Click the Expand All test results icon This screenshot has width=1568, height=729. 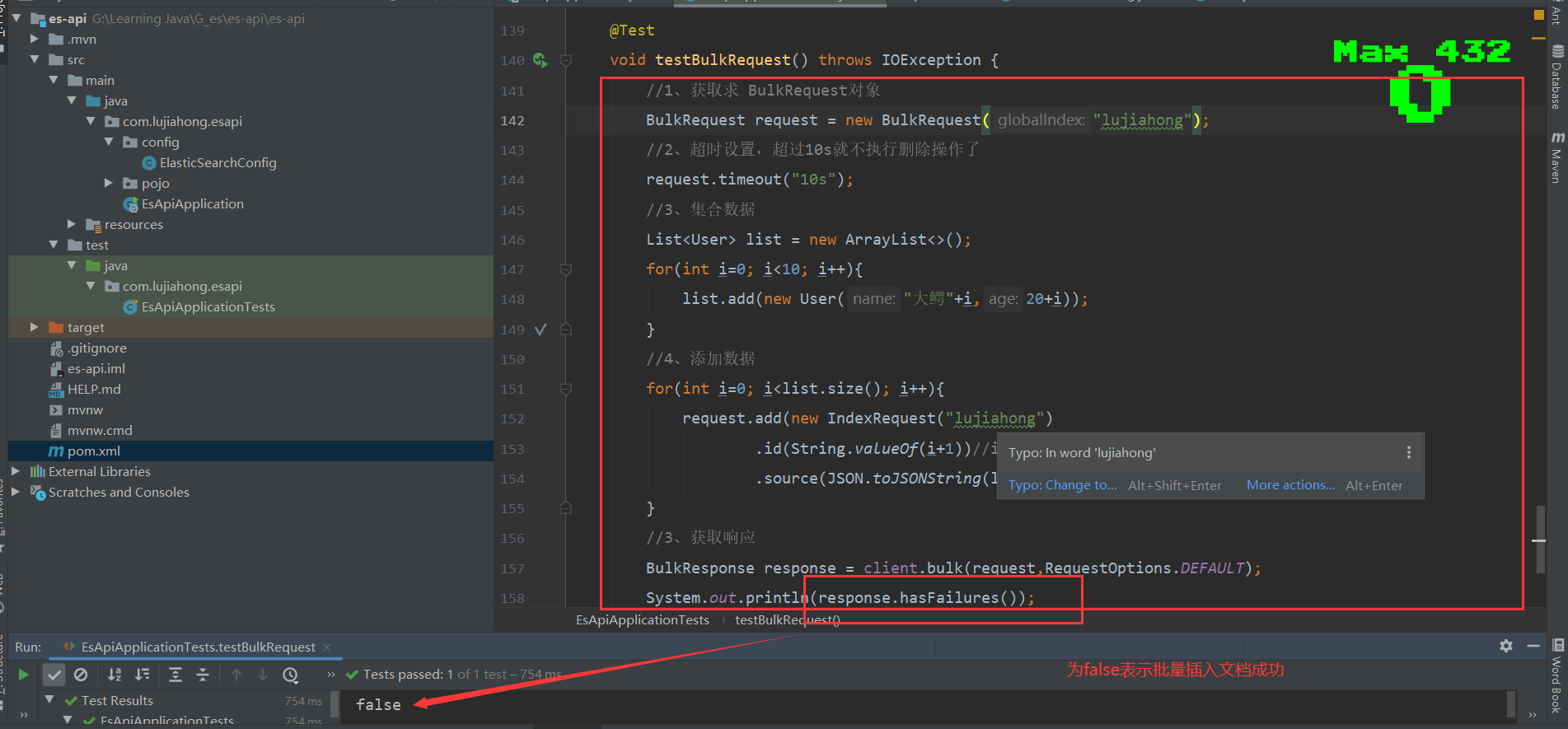click(x=176, y=675)
